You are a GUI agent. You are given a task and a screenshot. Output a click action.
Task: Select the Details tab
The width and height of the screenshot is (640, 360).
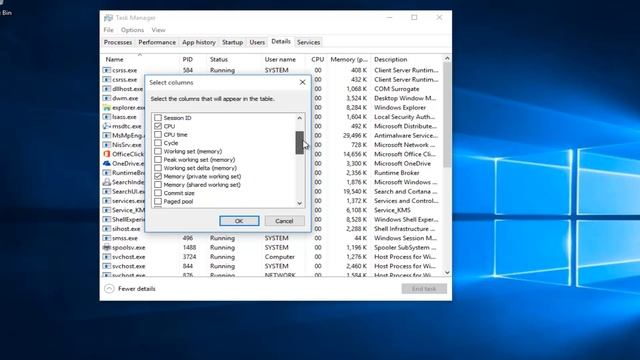(281, 42)
